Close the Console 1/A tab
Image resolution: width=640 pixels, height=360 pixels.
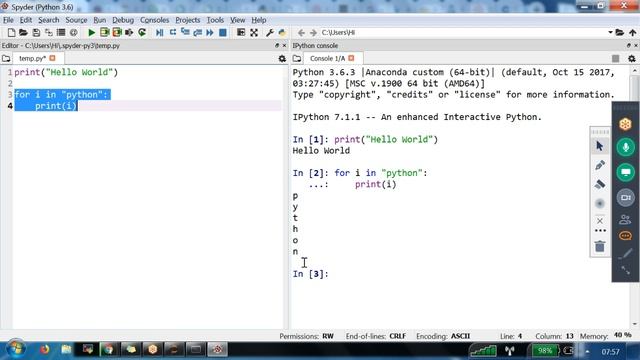pos(351,58)
